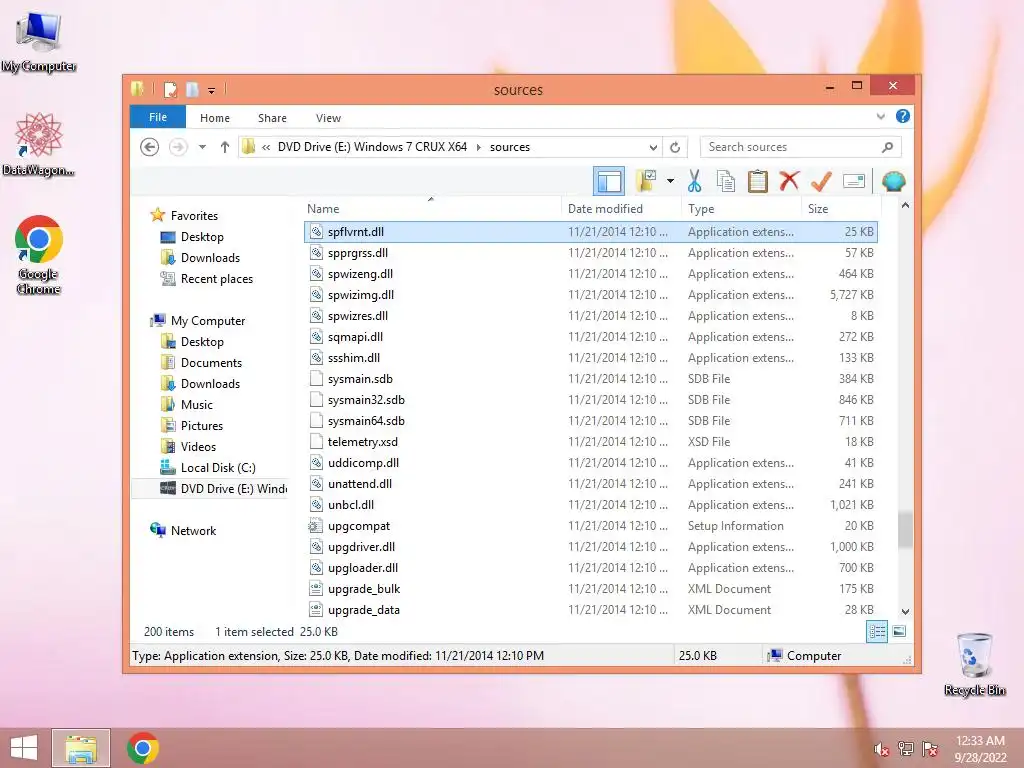Select the spwizimg.dll file
Image resolution: width=1024 pixels, height=768 pixels.
590,295
